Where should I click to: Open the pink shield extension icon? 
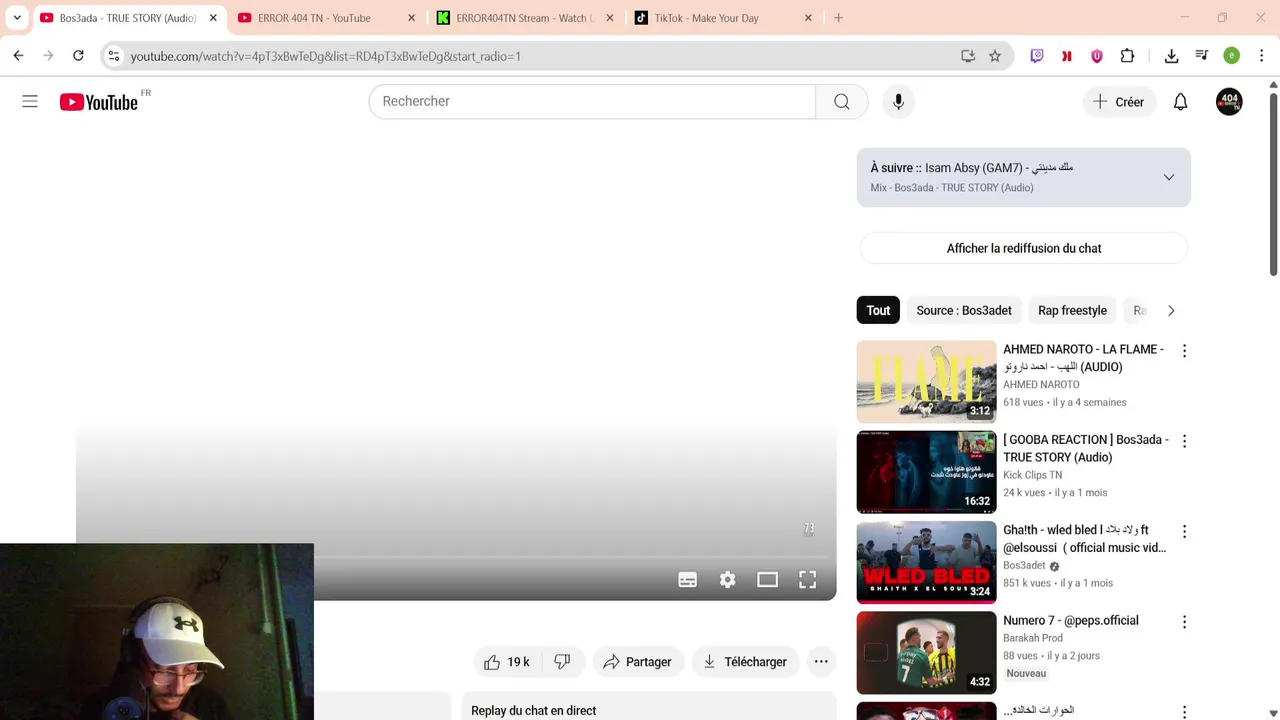(x=1097, y=56)
